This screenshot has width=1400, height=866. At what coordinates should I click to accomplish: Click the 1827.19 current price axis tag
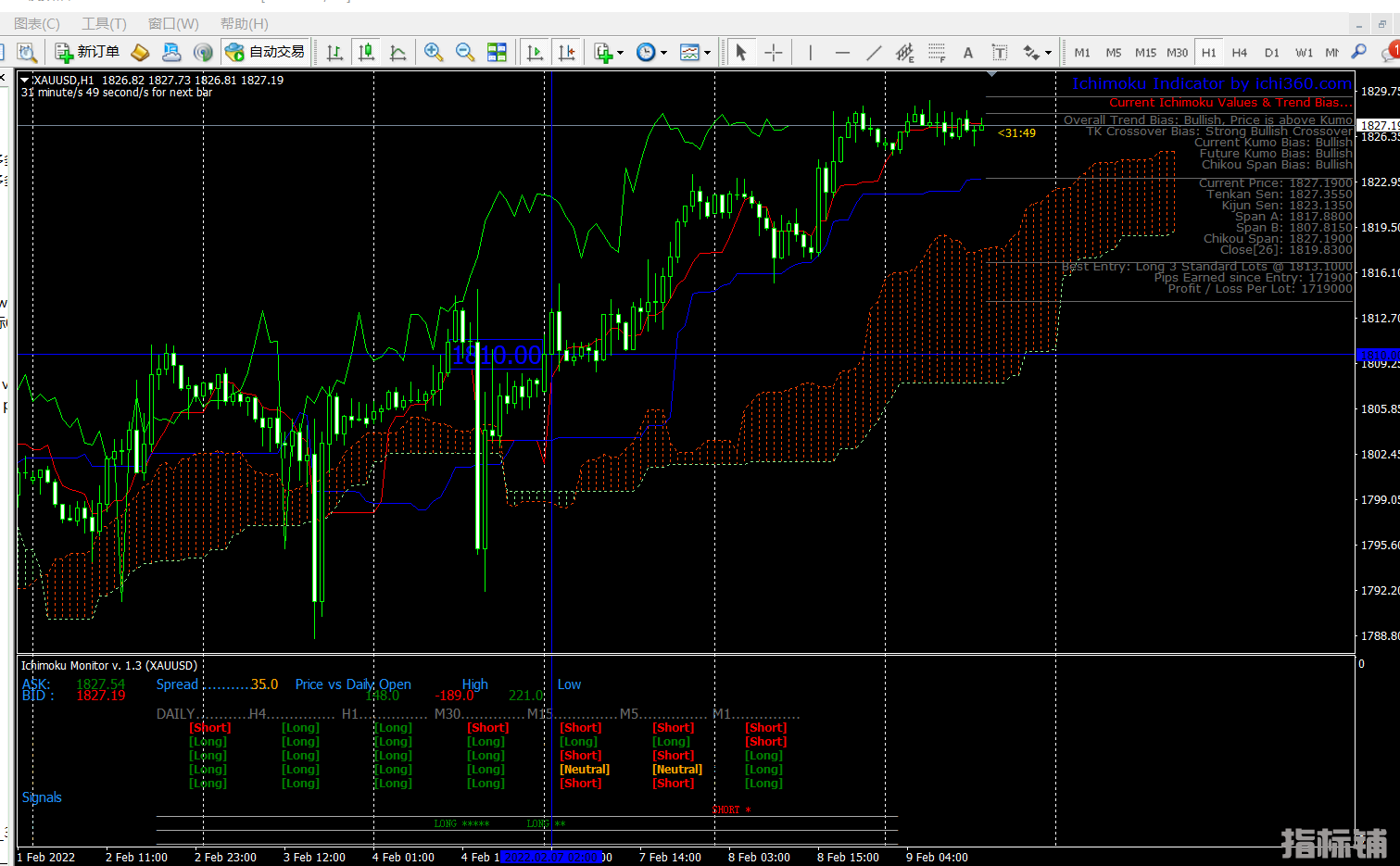[x=1380, y=126]
